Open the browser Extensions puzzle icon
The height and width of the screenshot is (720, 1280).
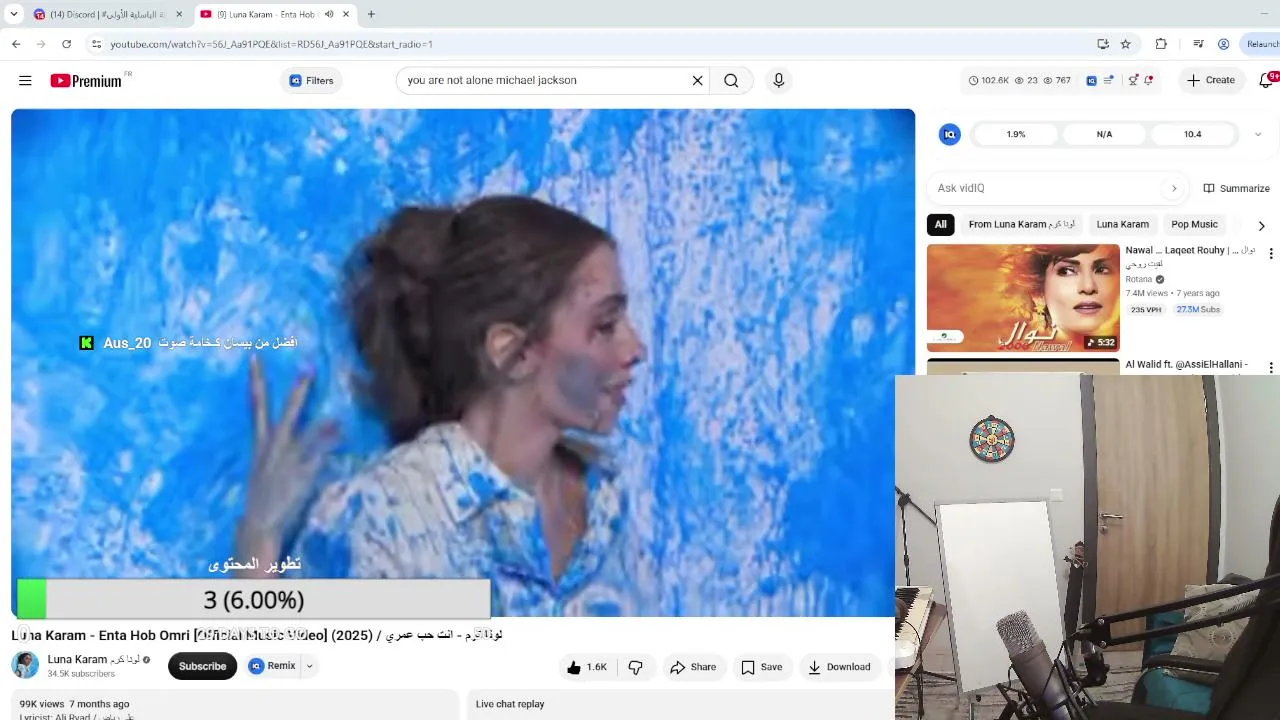pyautogui.click(x=1161, y=44)
